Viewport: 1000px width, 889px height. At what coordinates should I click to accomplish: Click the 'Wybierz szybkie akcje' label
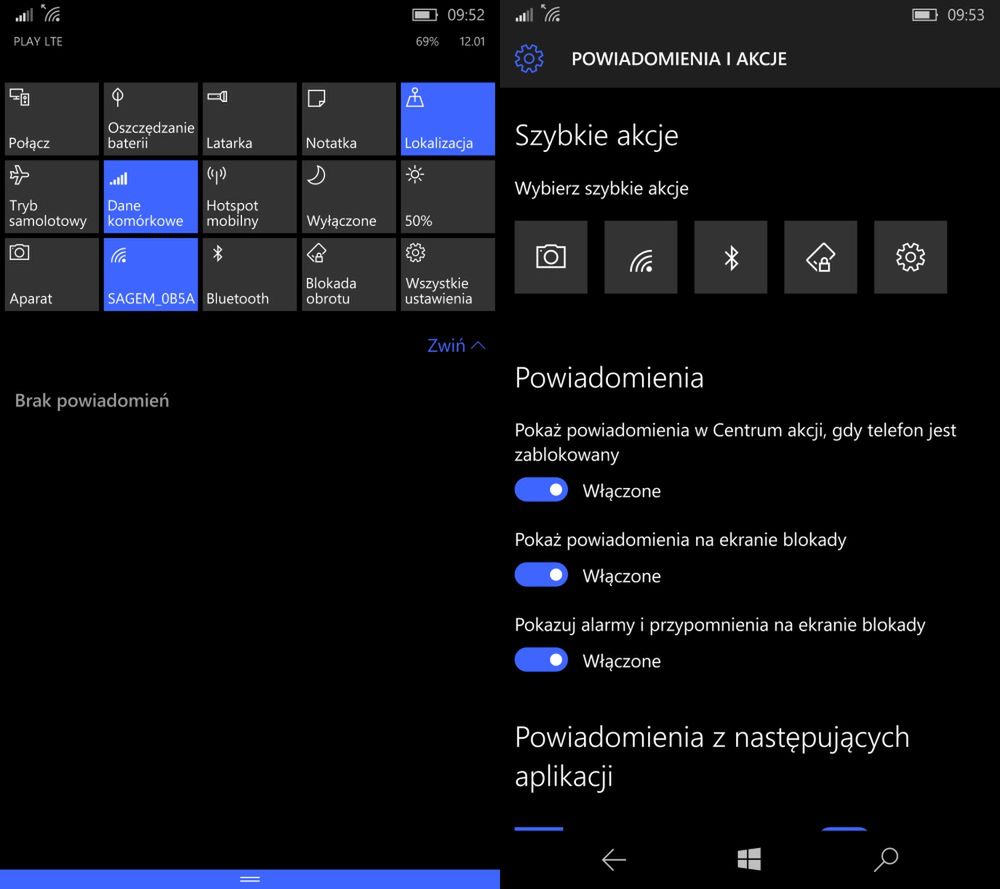tap(601, 189)
